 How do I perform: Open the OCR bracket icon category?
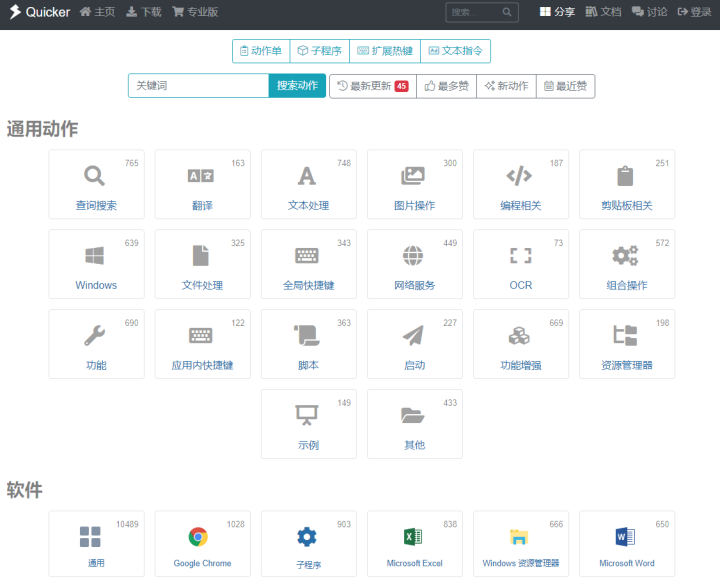(x=521, y=264)
